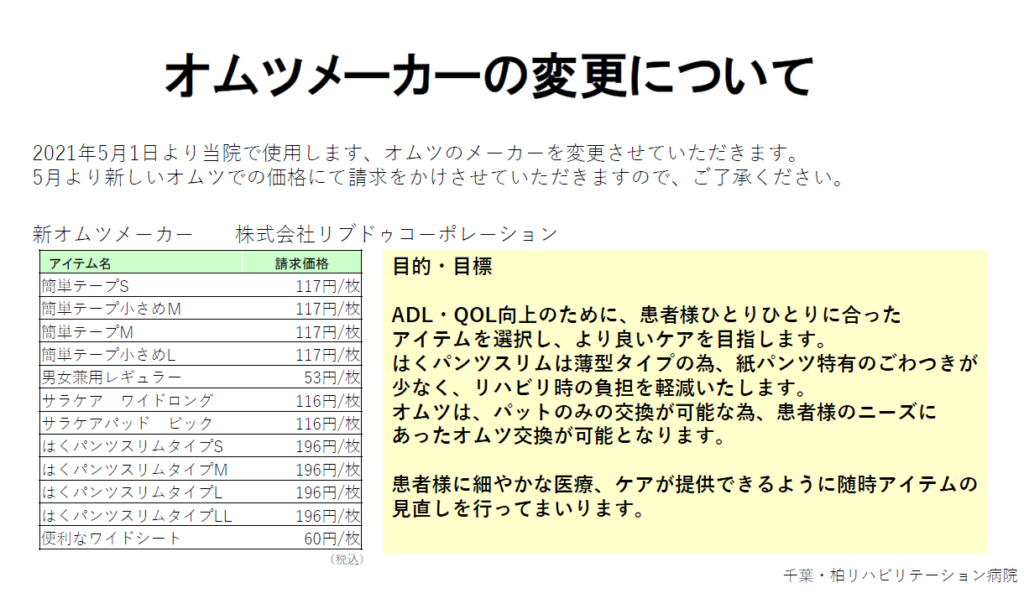
Task: Click the 請求価格 column header
Action: [302, 264]
